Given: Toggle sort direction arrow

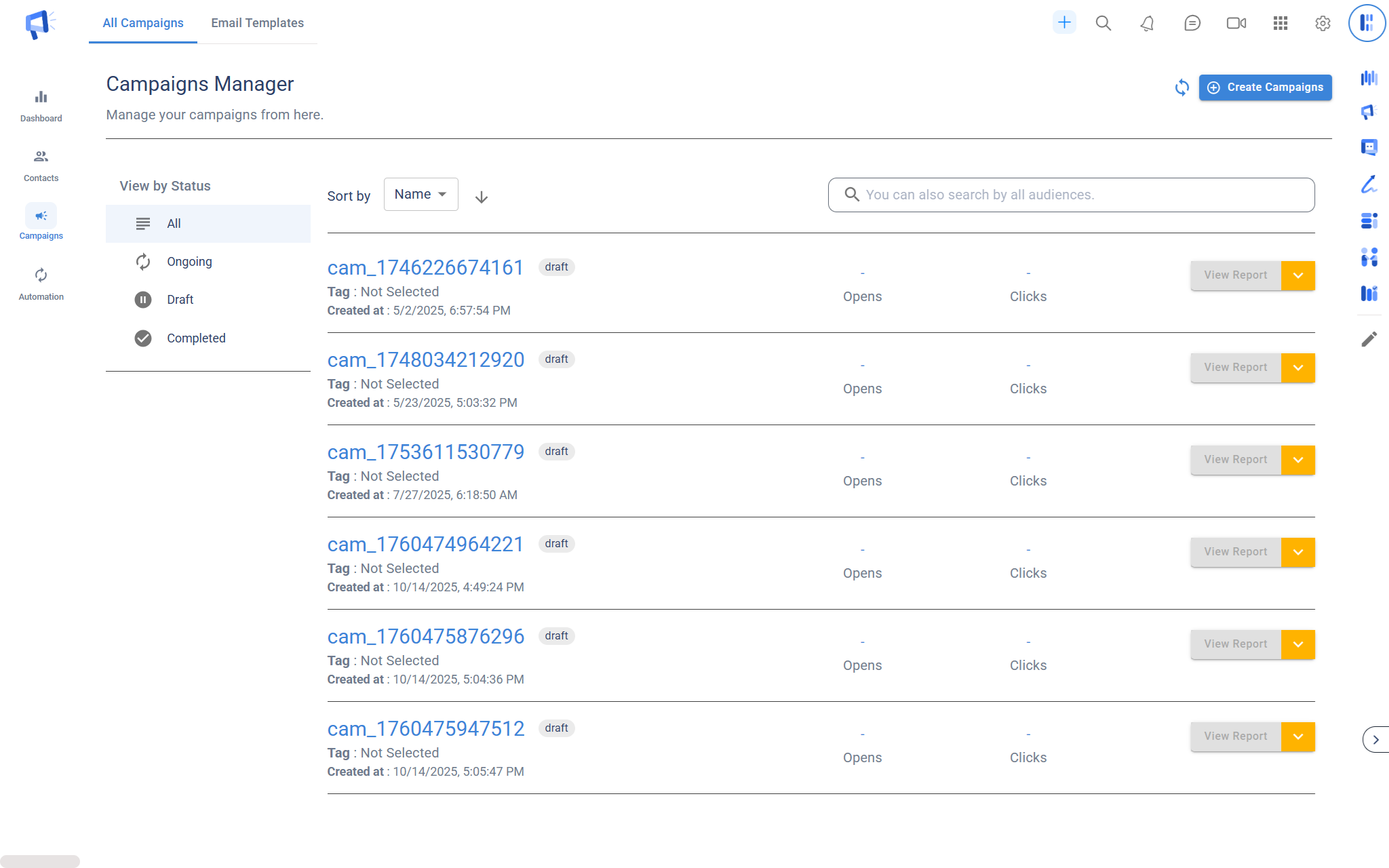Looking at the screenshot, I should tap(481, 197).
